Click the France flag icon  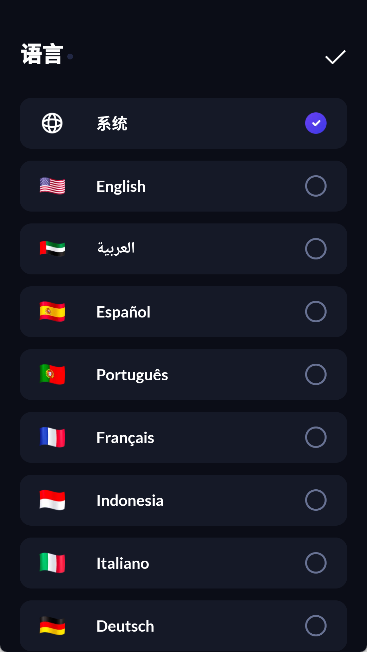pos(52,437)
